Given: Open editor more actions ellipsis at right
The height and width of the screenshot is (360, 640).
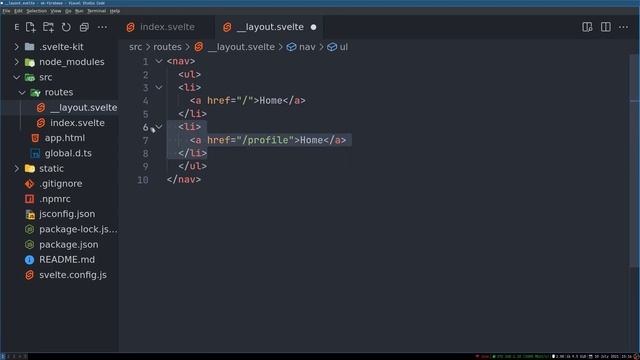Looking at the screenshot, I should [623, 27].
